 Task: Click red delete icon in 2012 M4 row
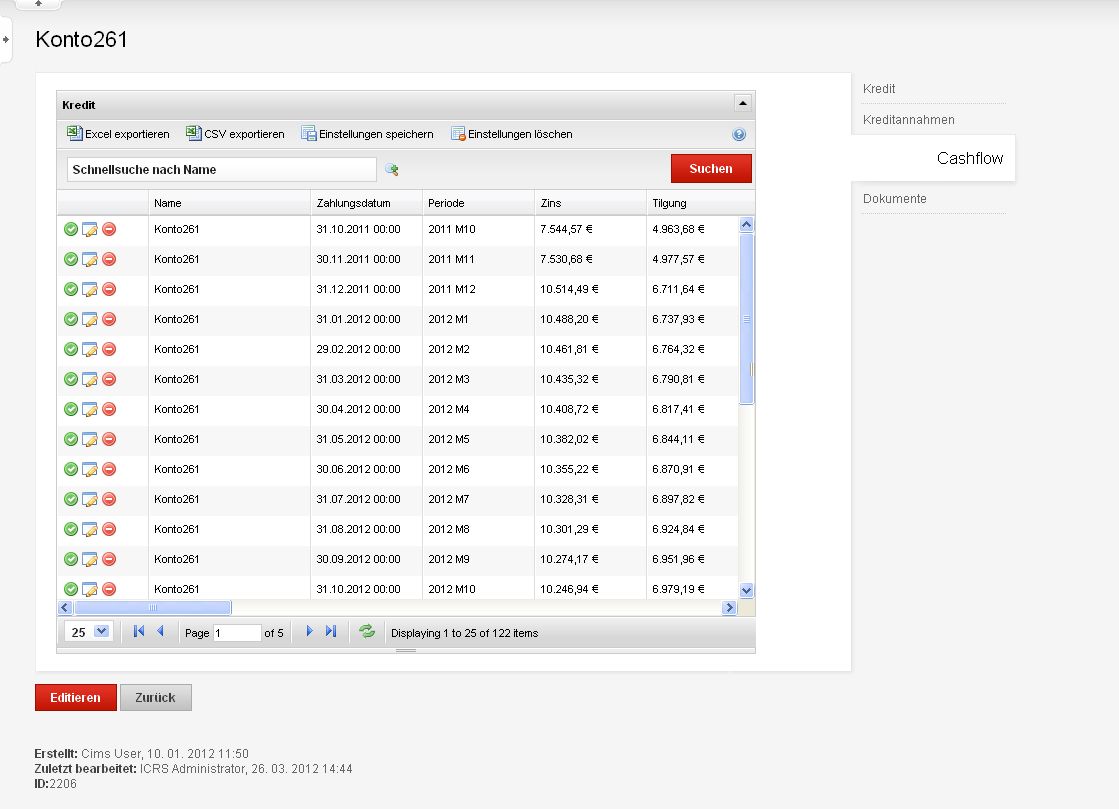pyautogui.click(x=108, y=409)
